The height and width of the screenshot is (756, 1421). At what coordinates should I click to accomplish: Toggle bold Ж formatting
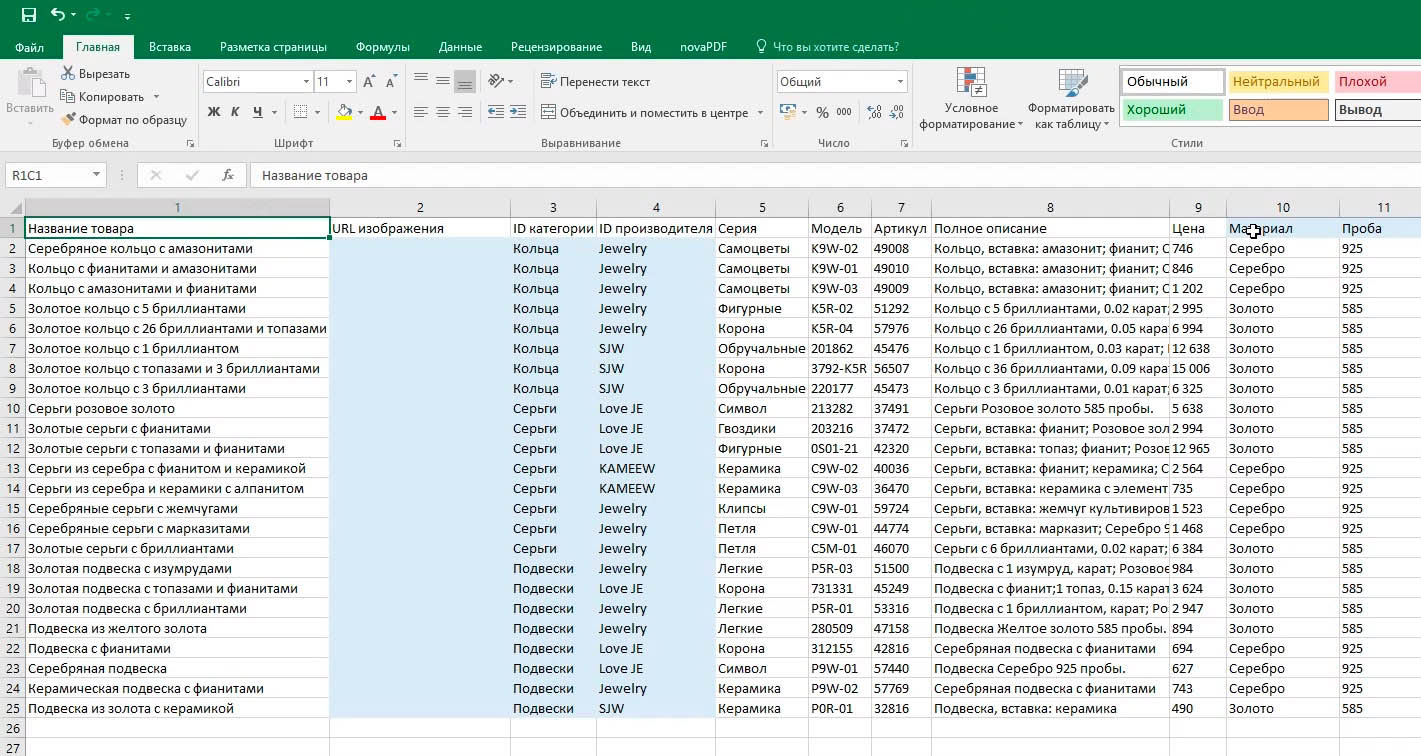(214, 112)
